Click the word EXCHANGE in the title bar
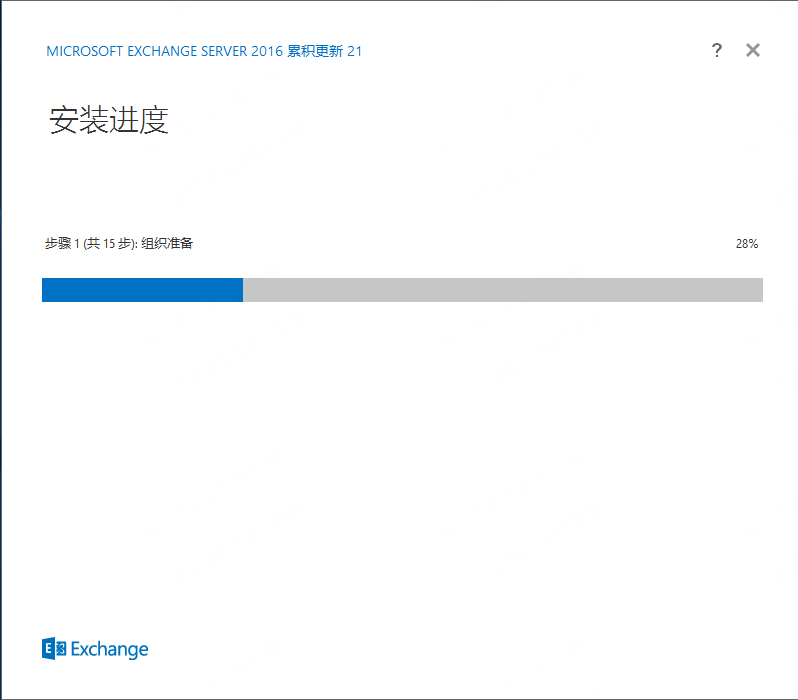 tap(163, 51)
